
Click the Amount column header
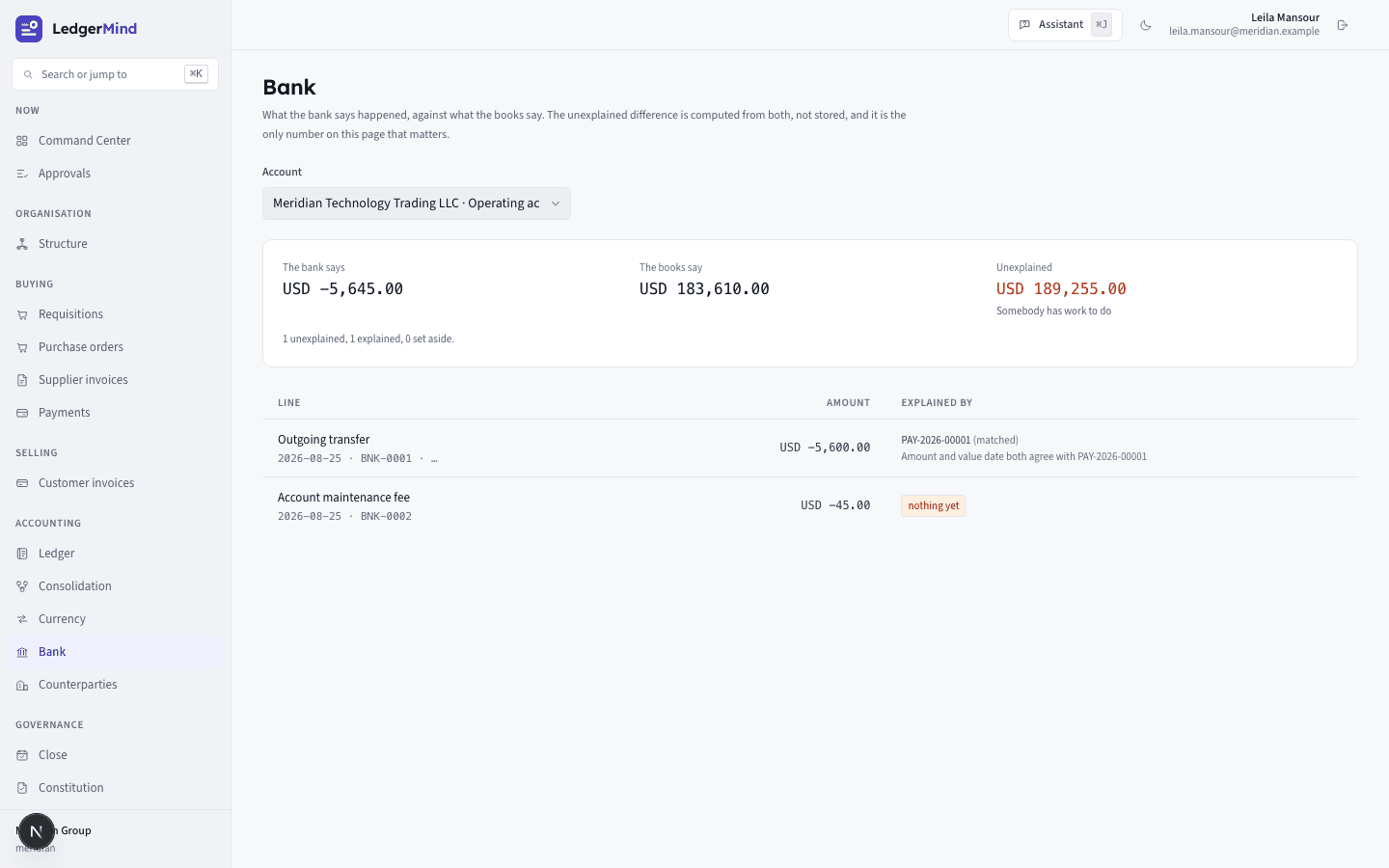[x=848, y=403]
